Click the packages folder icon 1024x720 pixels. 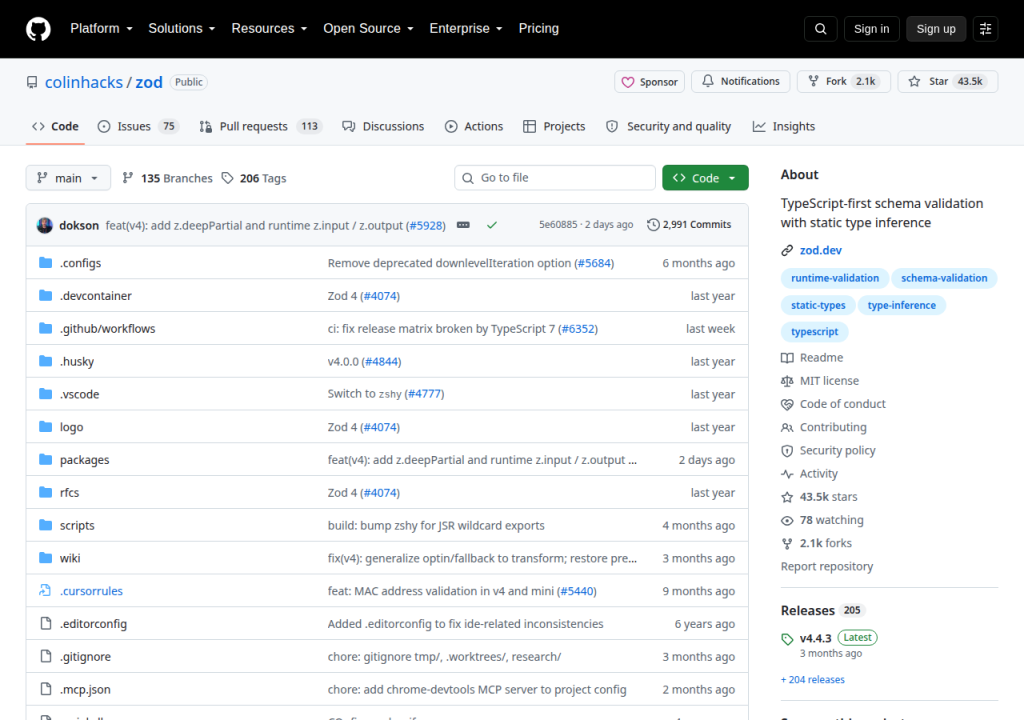45,459
